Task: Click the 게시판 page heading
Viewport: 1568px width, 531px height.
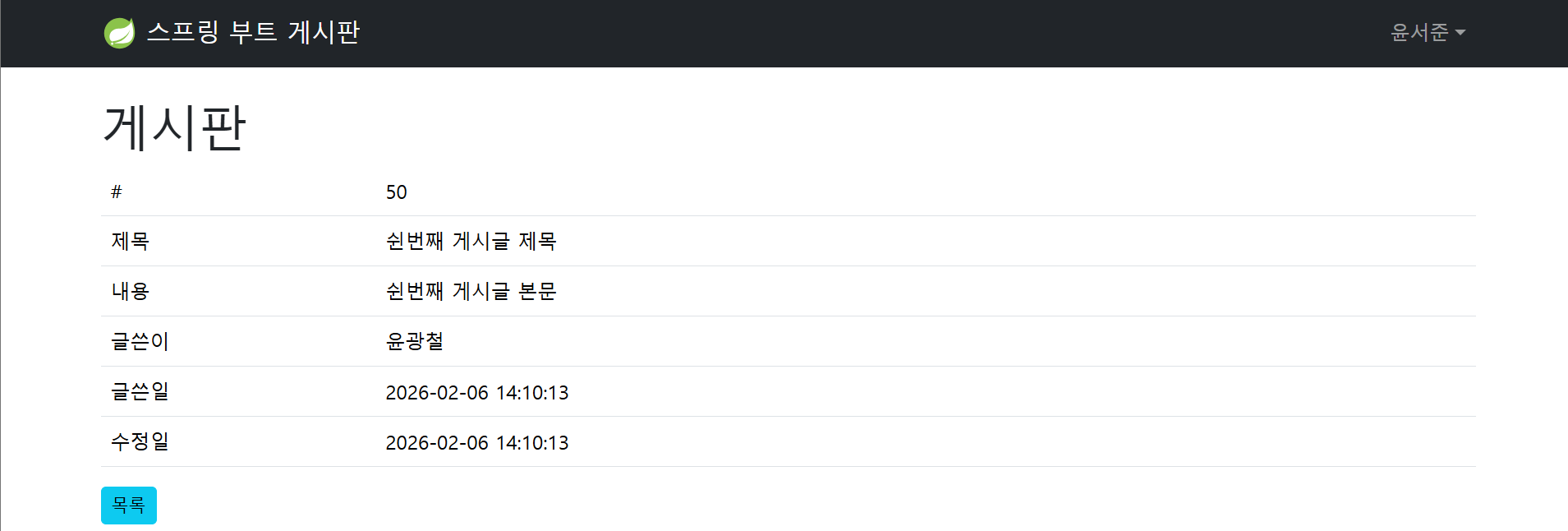Action: (x=174, y=128)
